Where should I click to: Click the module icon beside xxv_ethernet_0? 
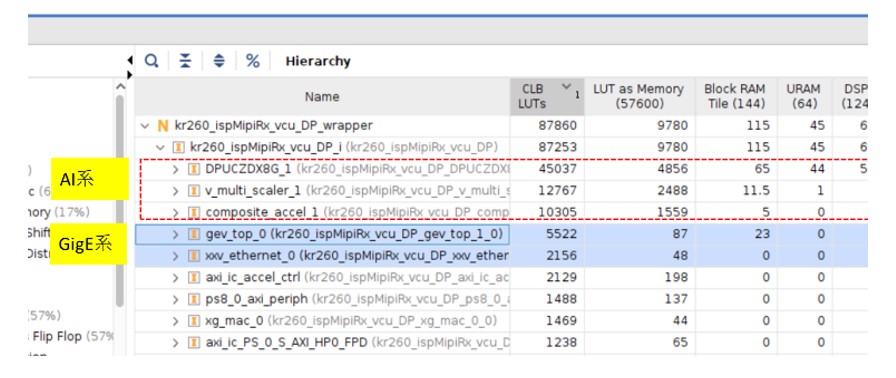tap(194, 256)
